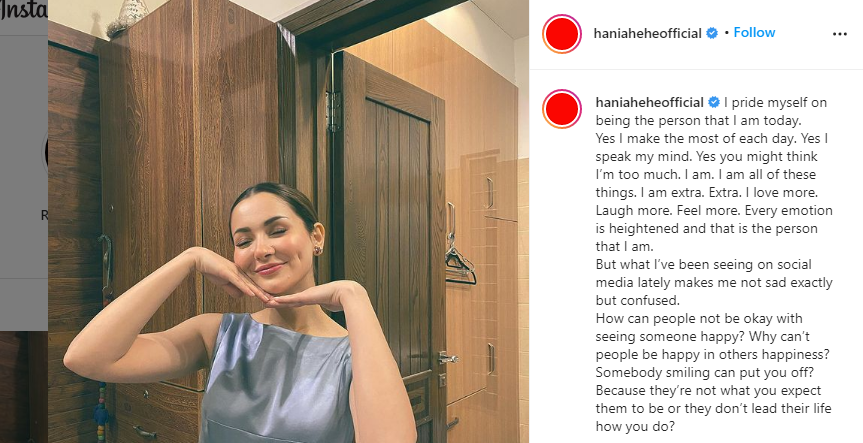Go to the Instagram logo at top left
This screenshot has width=863, height=443.
[x=24, y=11]
